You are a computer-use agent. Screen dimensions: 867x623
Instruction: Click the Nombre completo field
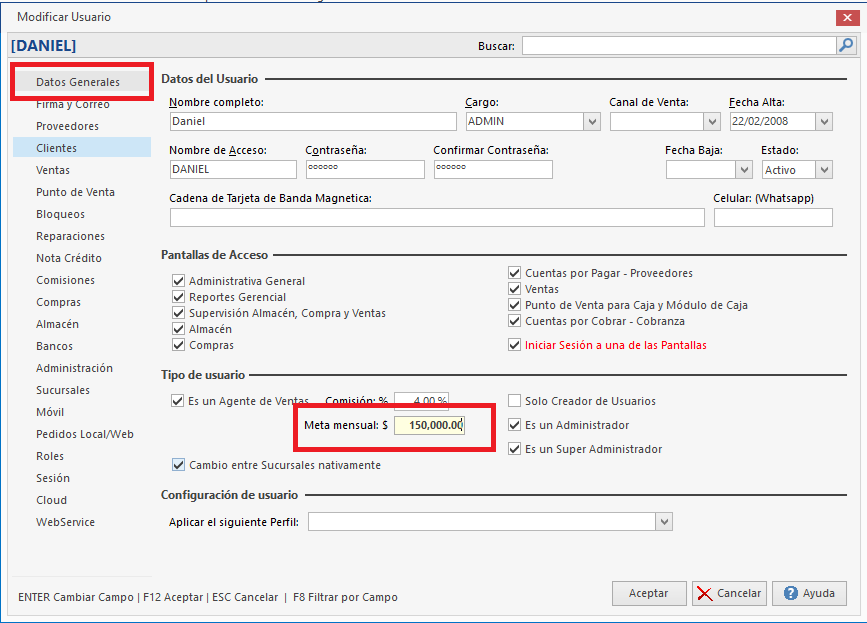click(313, 122)
